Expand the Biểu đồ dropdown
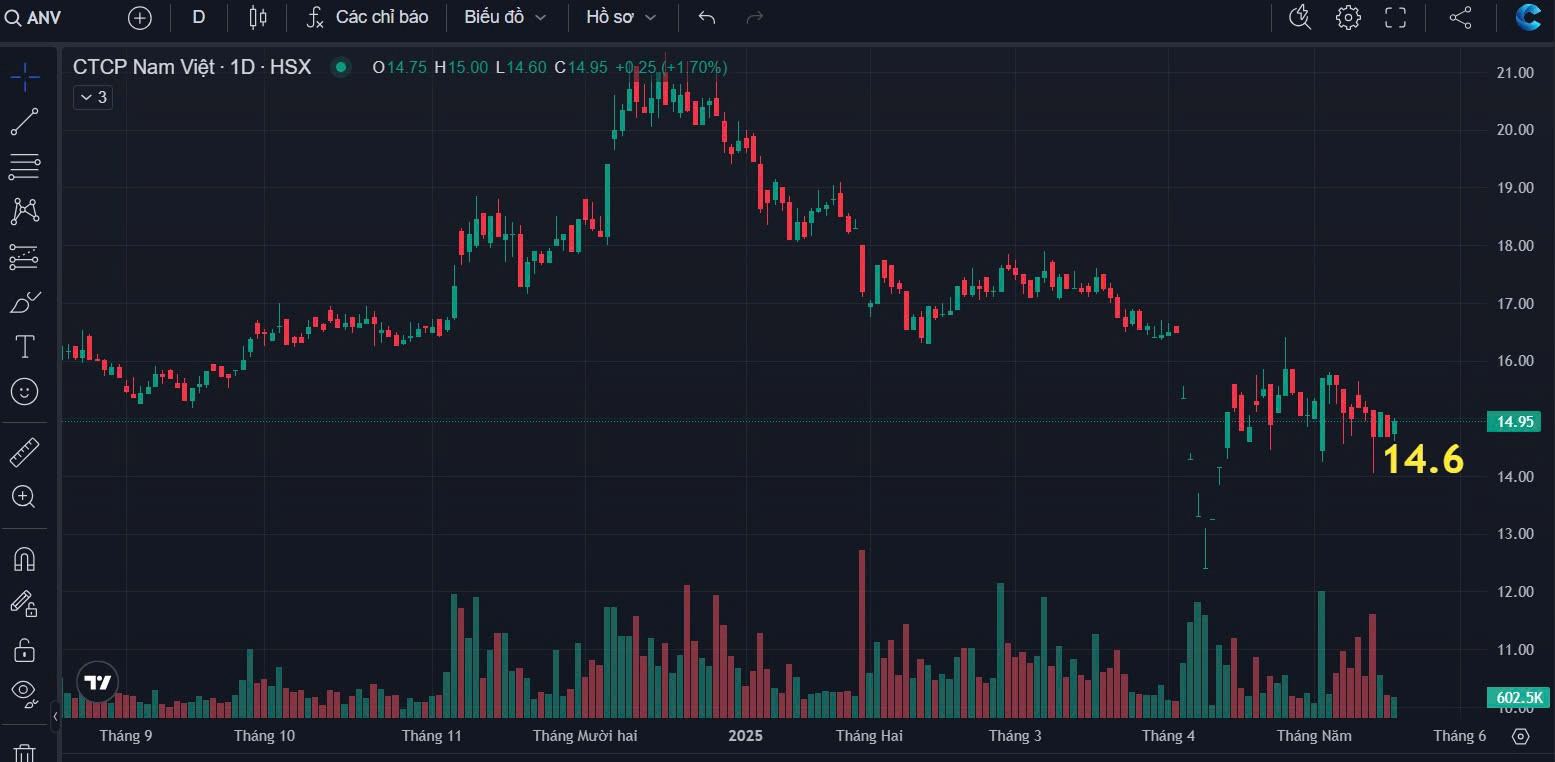1555x762 pixels. 505,17
